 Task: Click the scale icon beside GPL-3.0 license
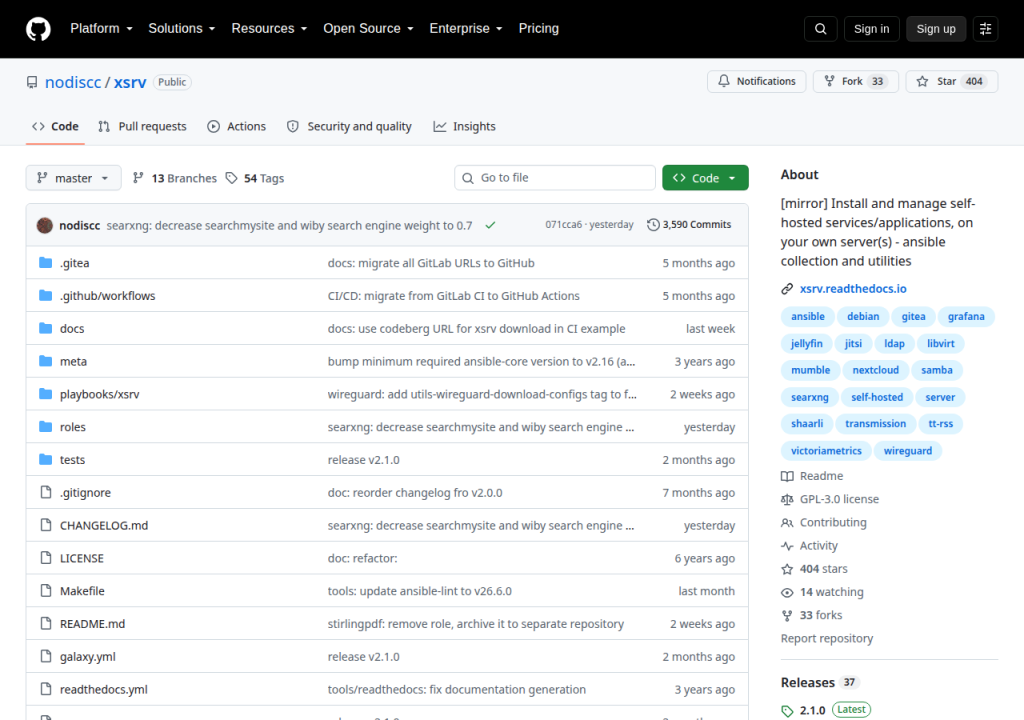[787, 499]
